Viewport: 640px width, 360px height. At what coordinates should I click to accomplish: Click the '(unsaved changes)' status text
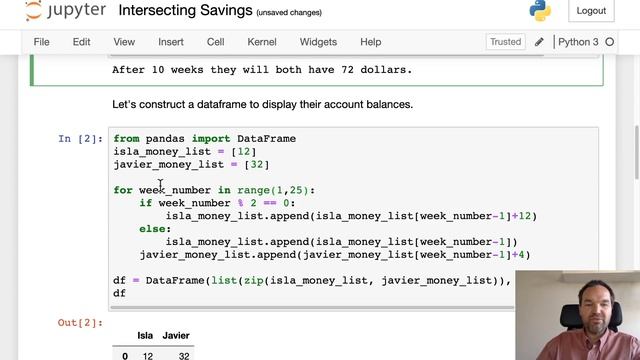[x=289, y=13]
